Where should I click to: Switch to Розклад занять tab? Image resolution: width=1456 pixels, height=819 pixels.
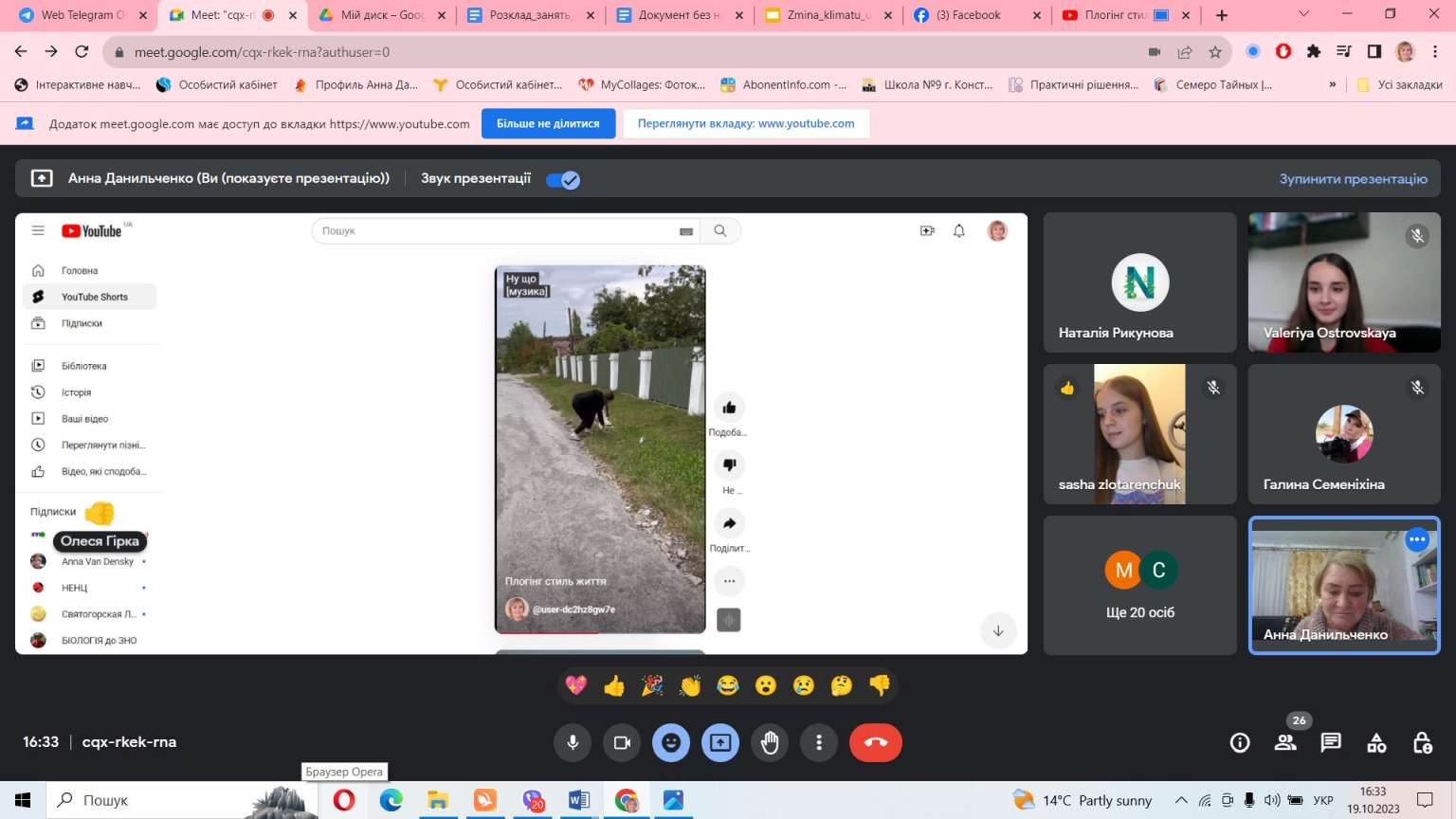coord(530,15)
